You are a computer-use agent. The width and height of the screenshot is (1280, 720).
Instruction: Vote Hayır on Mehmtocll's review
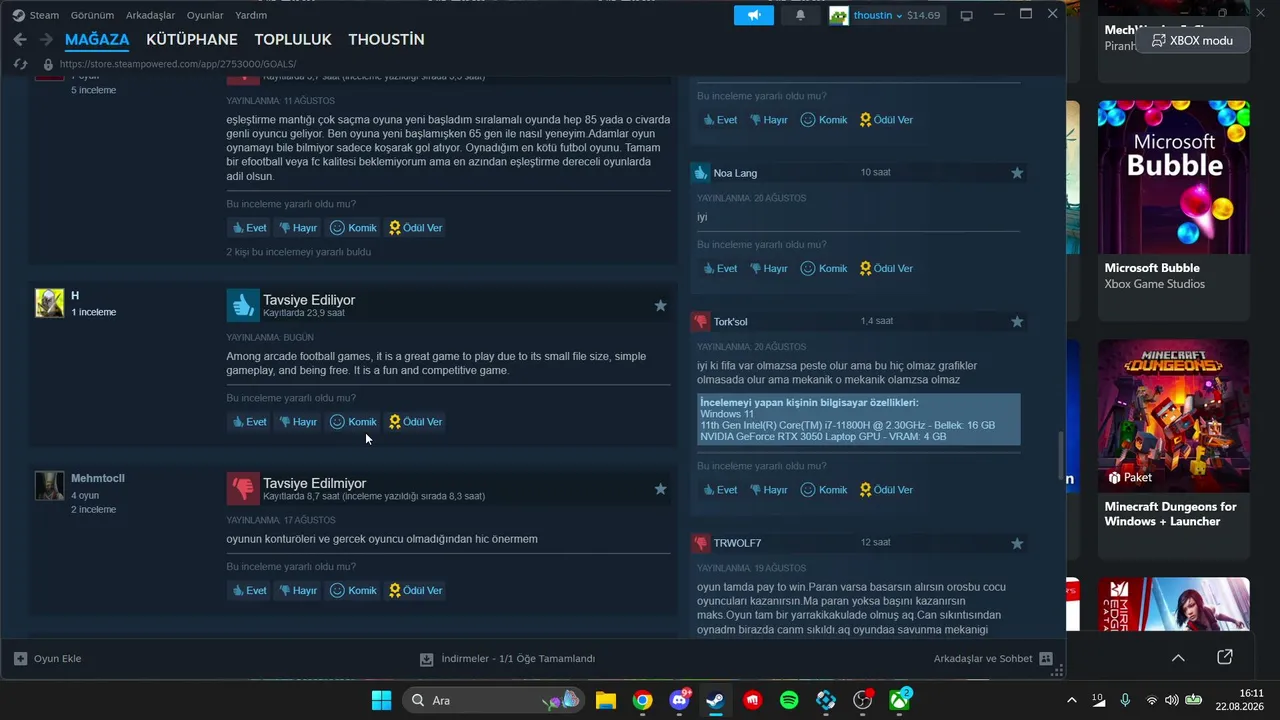(x=298, y=591)
